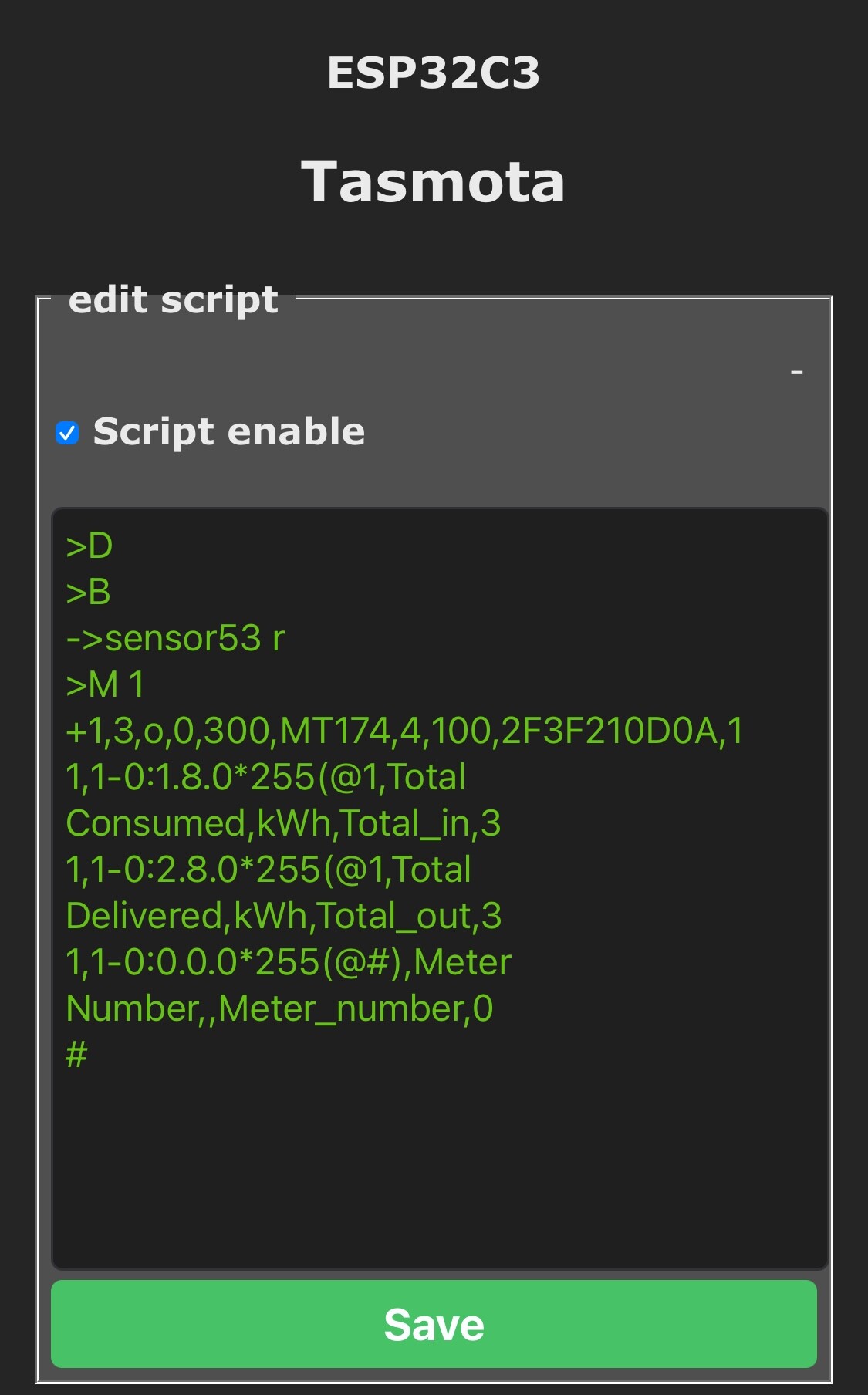Toggle the Script enable checkbox
This screenshot has width=868, height=1395.
[x=67, y=433]
